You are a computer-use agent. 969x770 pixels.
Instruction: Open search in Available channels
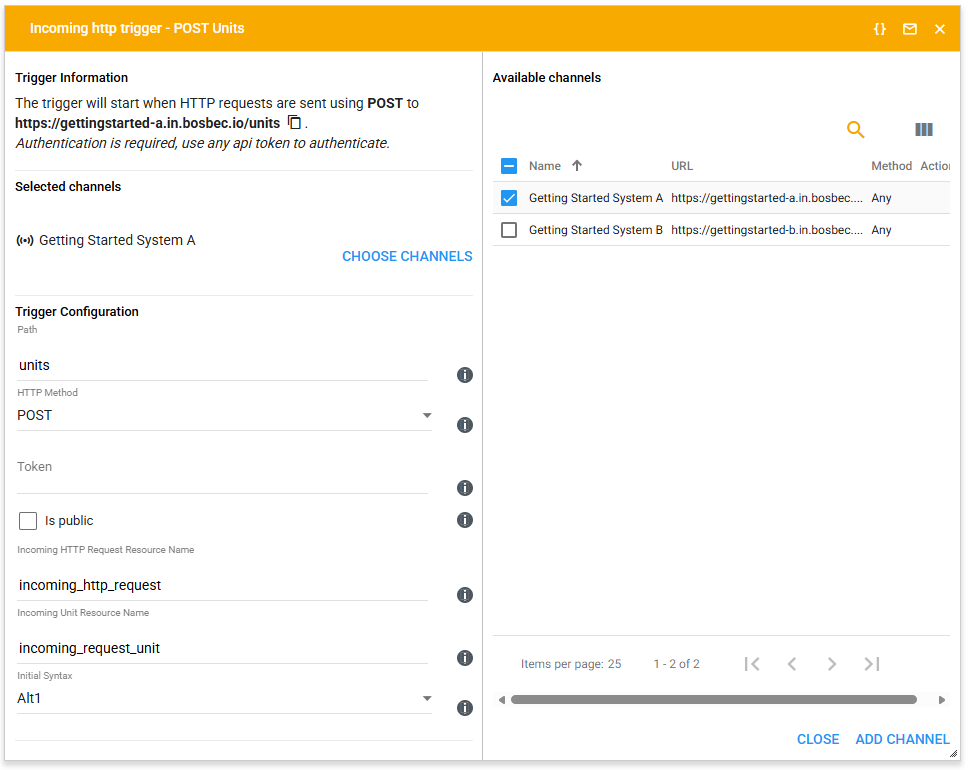pyautogui.click(x=855, y=129)
